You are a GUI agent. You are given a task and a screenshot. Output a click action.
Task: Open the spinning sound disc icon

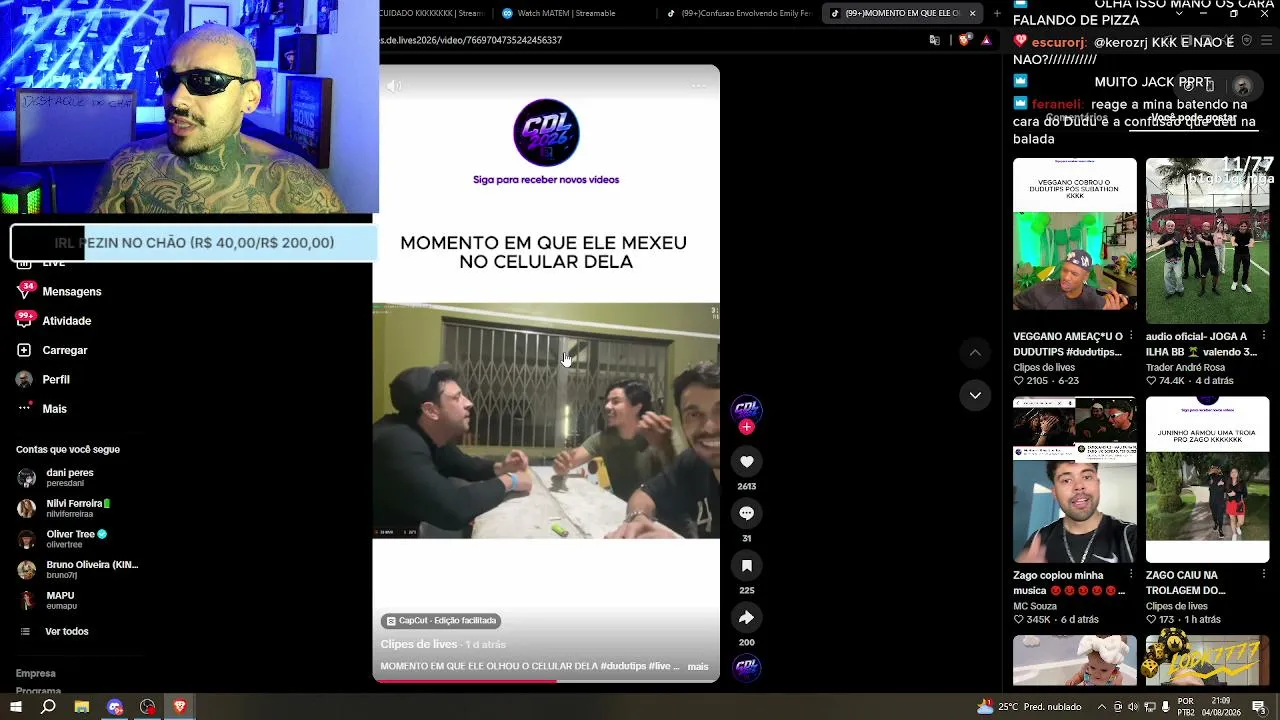click(x=746, y=668)
